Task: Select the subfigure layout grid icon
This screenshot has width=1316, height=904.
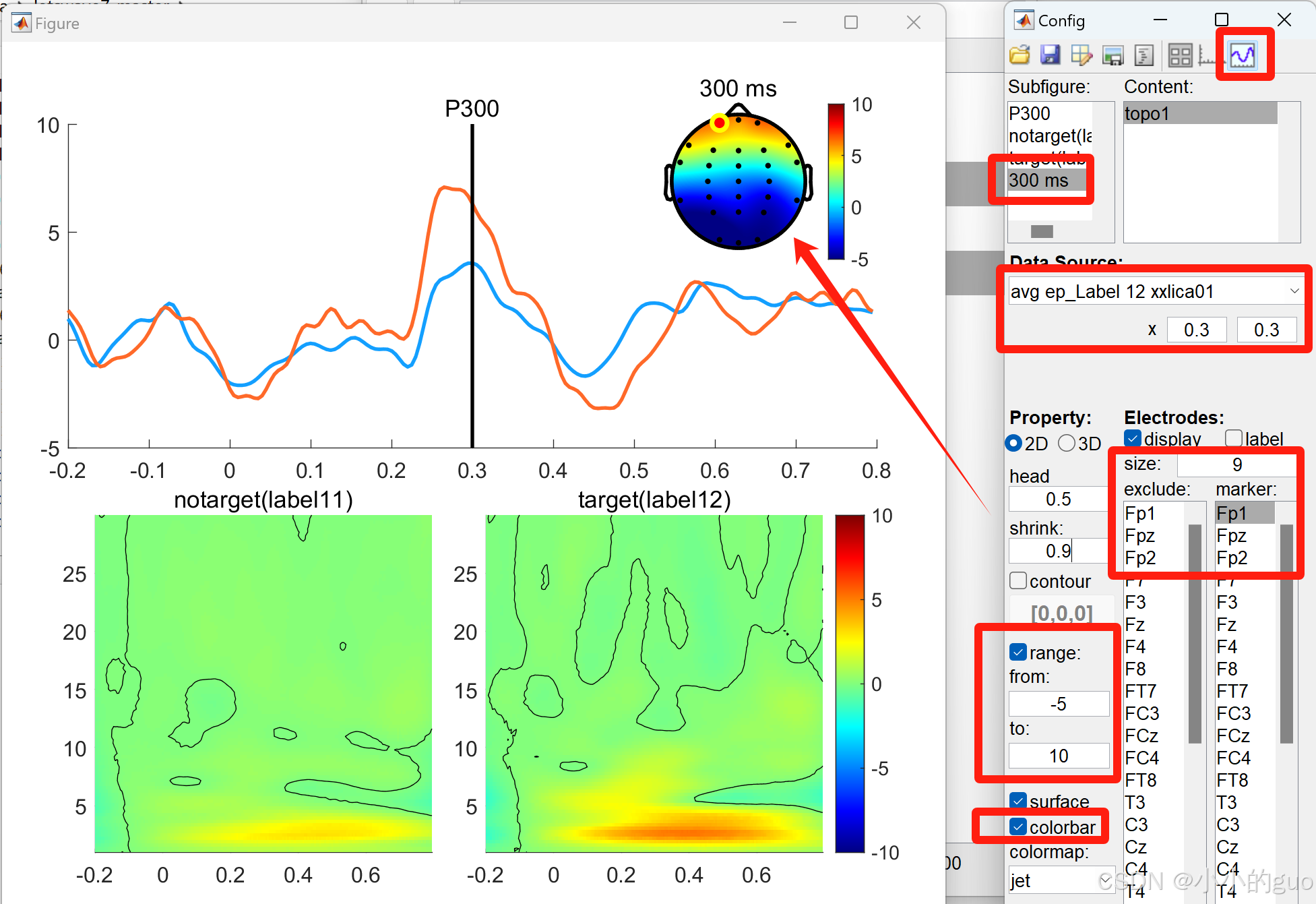Action: click(1180, 55)
